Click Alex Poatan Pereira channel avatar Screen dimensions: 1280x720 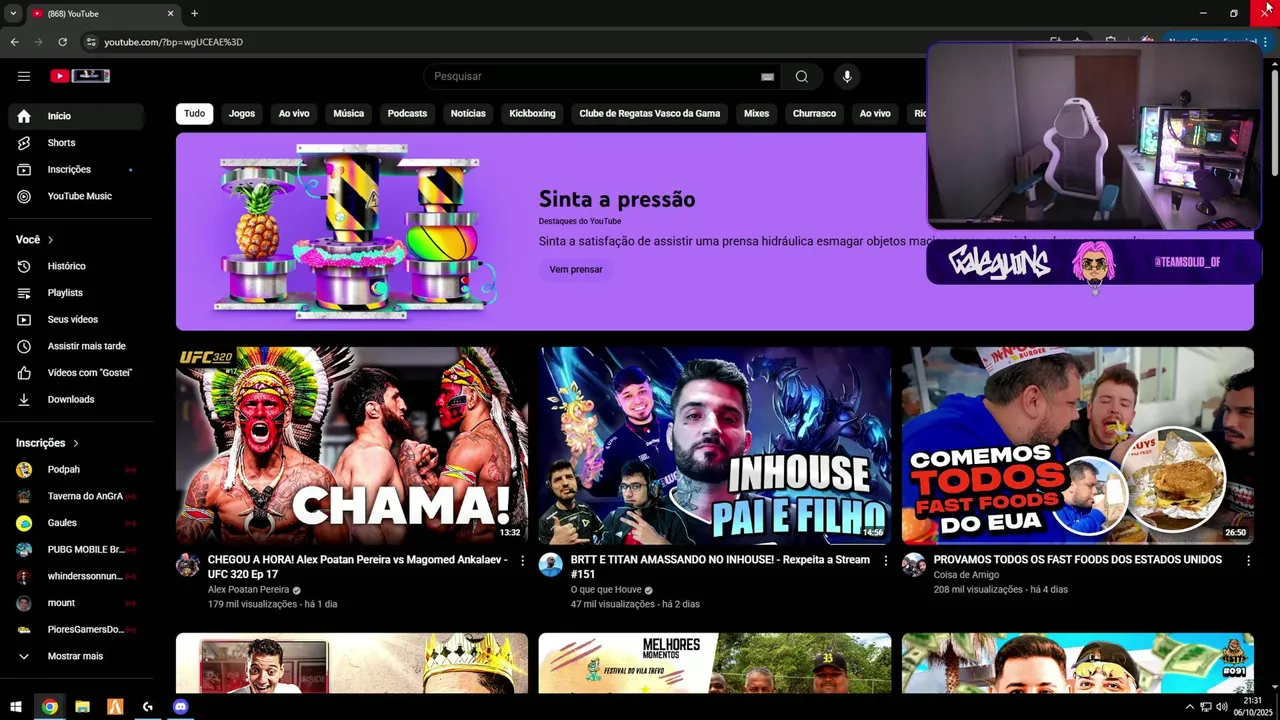click(x=188, y=565)
